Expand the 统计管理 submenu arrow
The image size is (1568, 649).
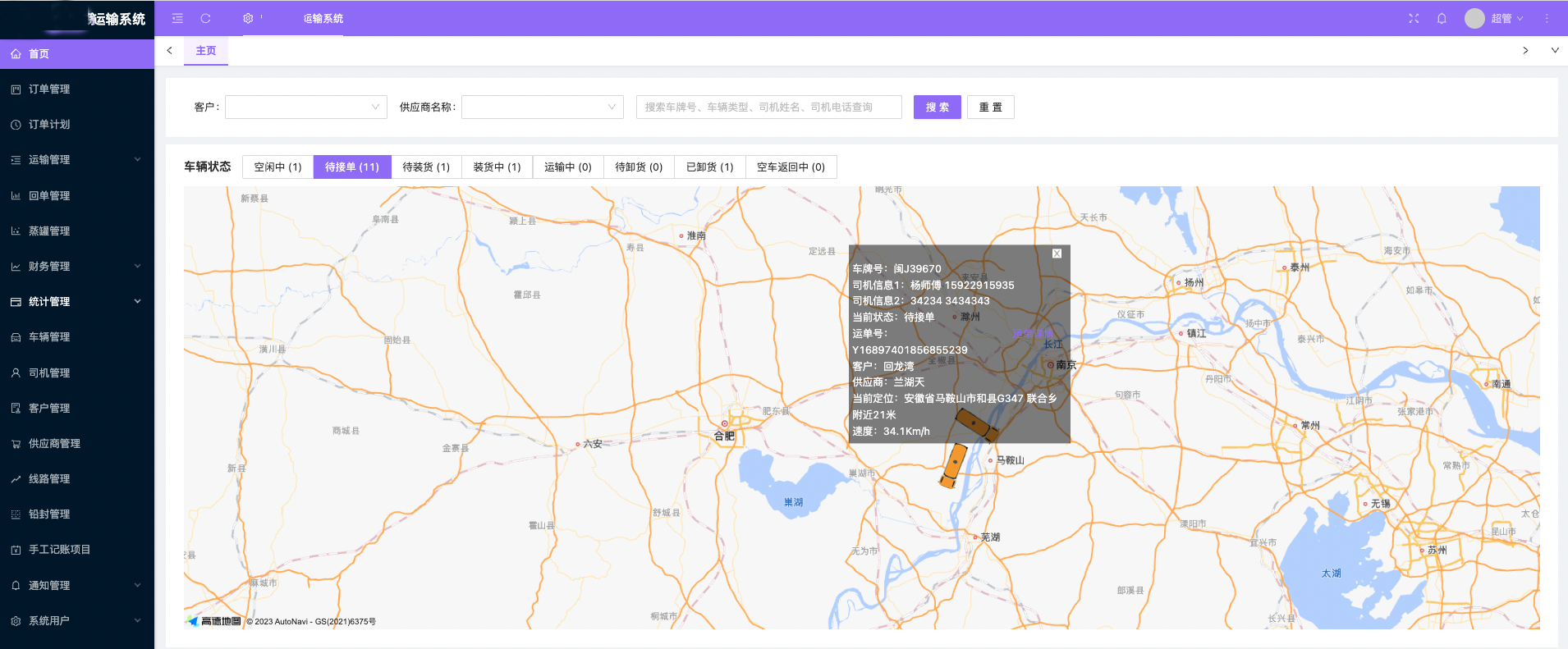(137, 301)
